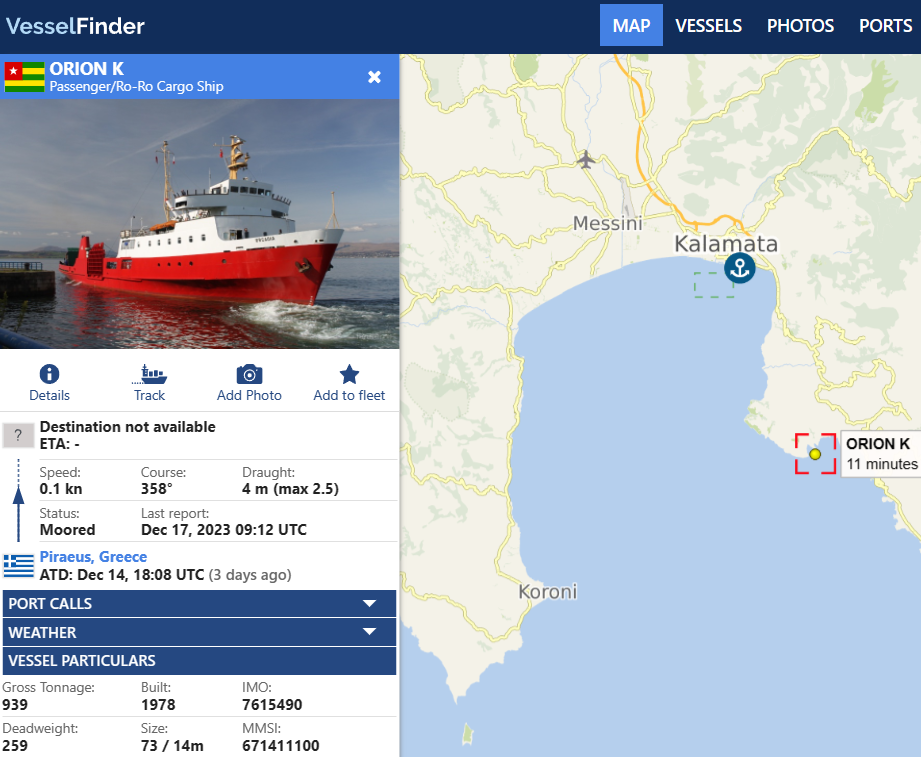Toggle the VESSEL PARTICULARS section header

[199, 661]
